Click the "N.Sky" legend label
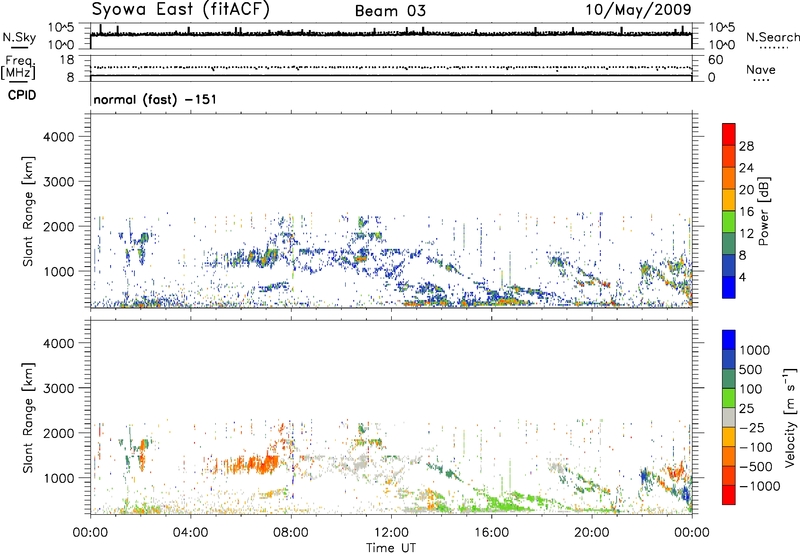Viewport: 800px width, 554px height. coord(19,37)
